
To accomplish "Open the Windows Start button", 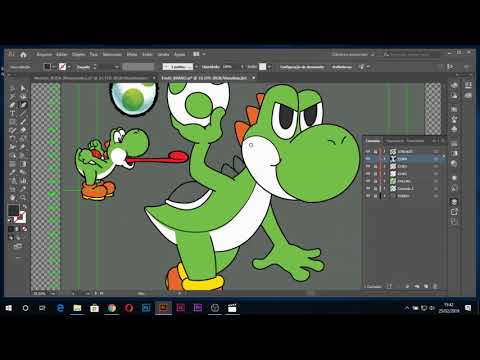I will [x=8, y=308].
